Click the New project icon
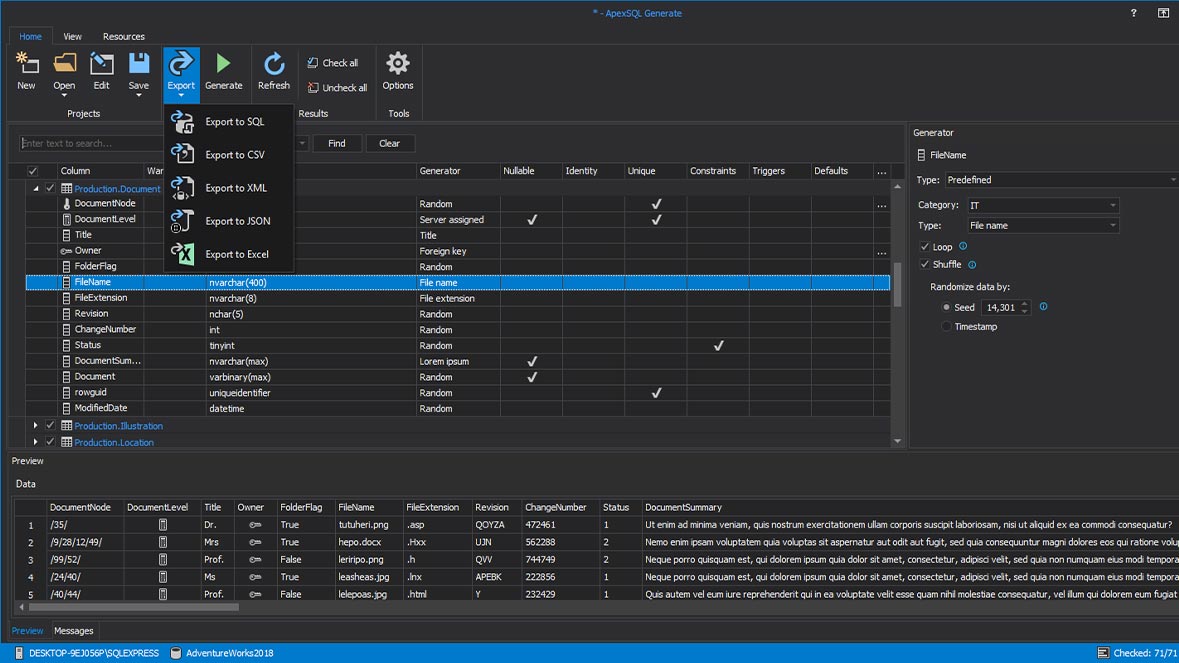The width and height of the screenshot is (1179, 663). click(26, 63)
